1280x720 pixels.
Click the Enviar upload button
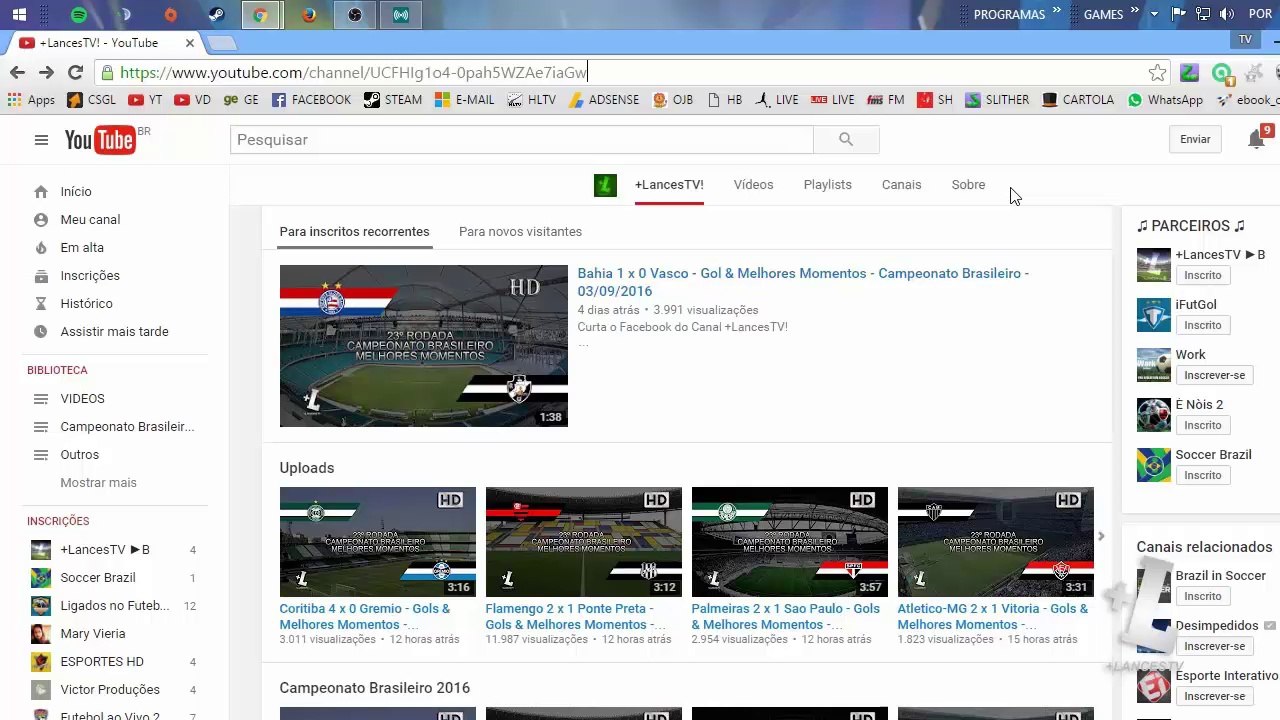(x=1195, y=140)
